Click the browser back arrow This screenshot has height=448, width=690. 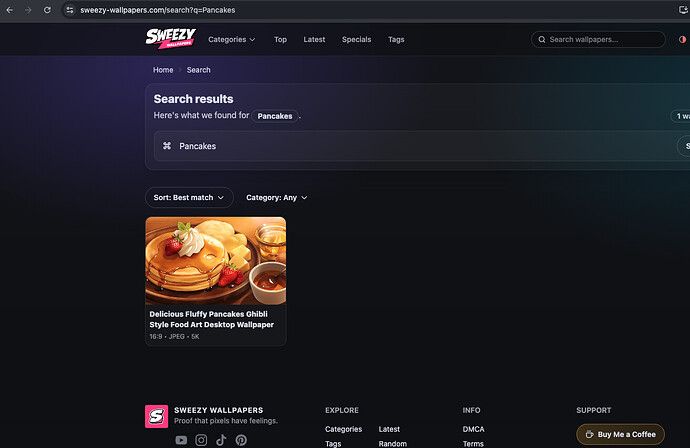(x=10, y=9)
